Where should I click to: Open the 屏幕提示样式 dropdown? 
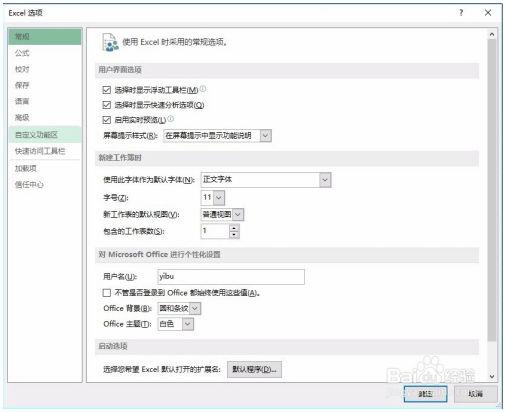(217, 136)
